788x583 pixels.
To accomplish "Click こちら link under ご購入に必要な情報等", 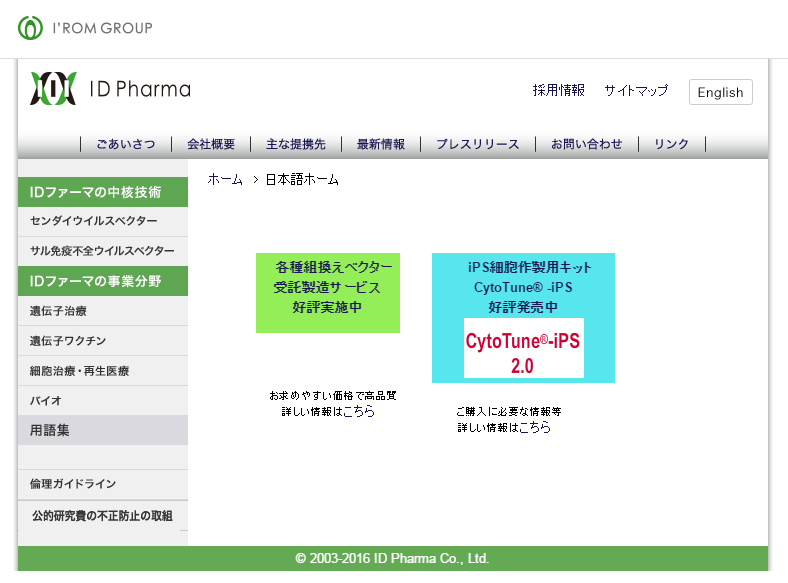I will [535, 428].
